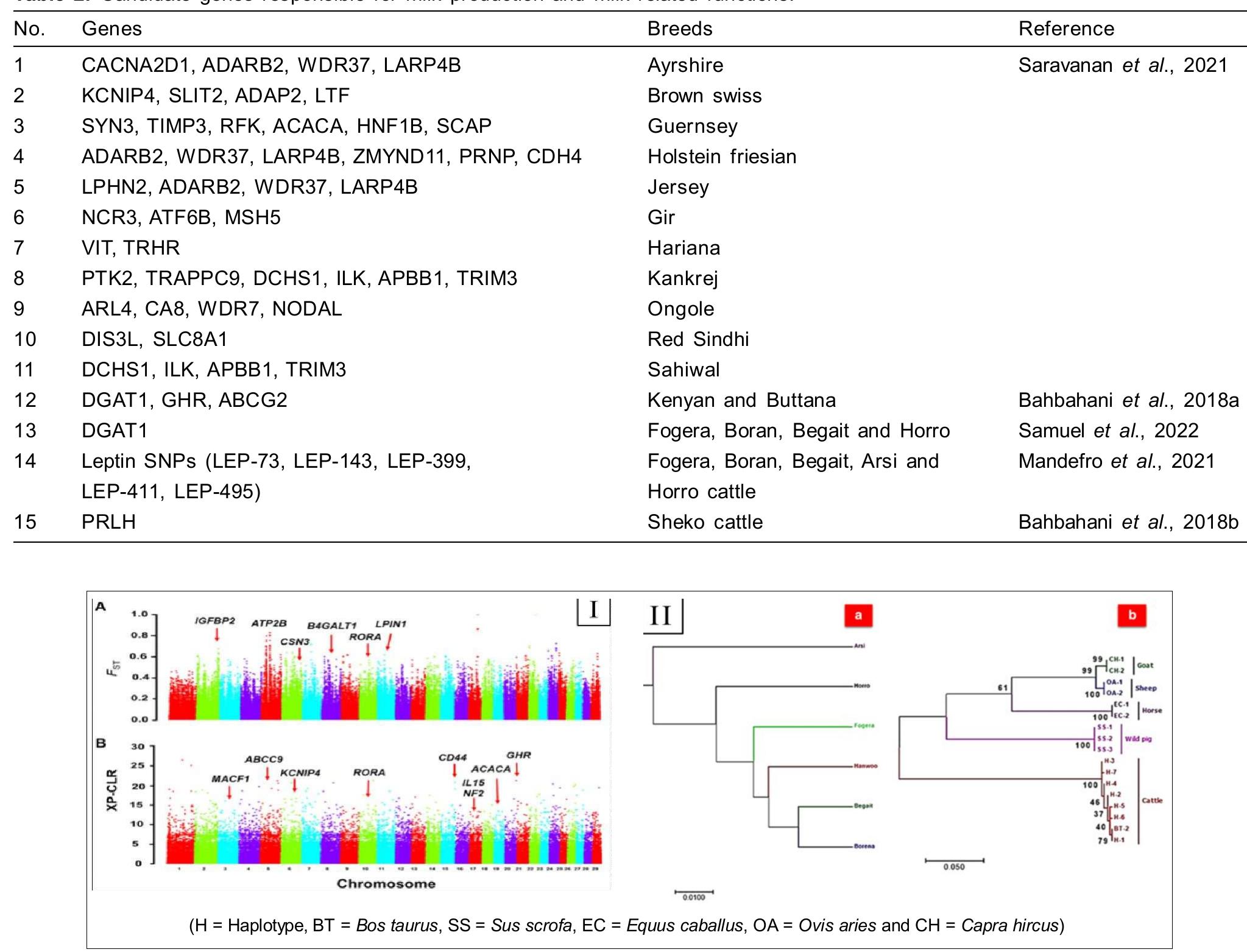The height and width of the screenshot is (952, 1247).
Task: Select 'NCR3, ATF6B, MSH5' genes cell
Action: click(x=181, y=217)
